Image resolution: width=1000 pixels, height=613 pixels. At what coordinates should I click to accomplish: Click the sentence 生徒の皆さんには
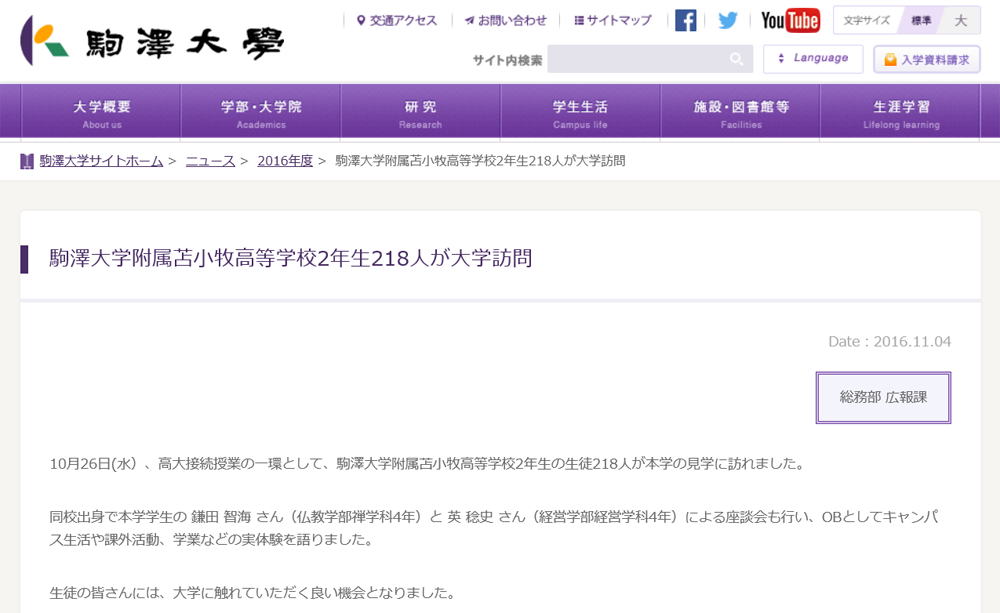253,593
